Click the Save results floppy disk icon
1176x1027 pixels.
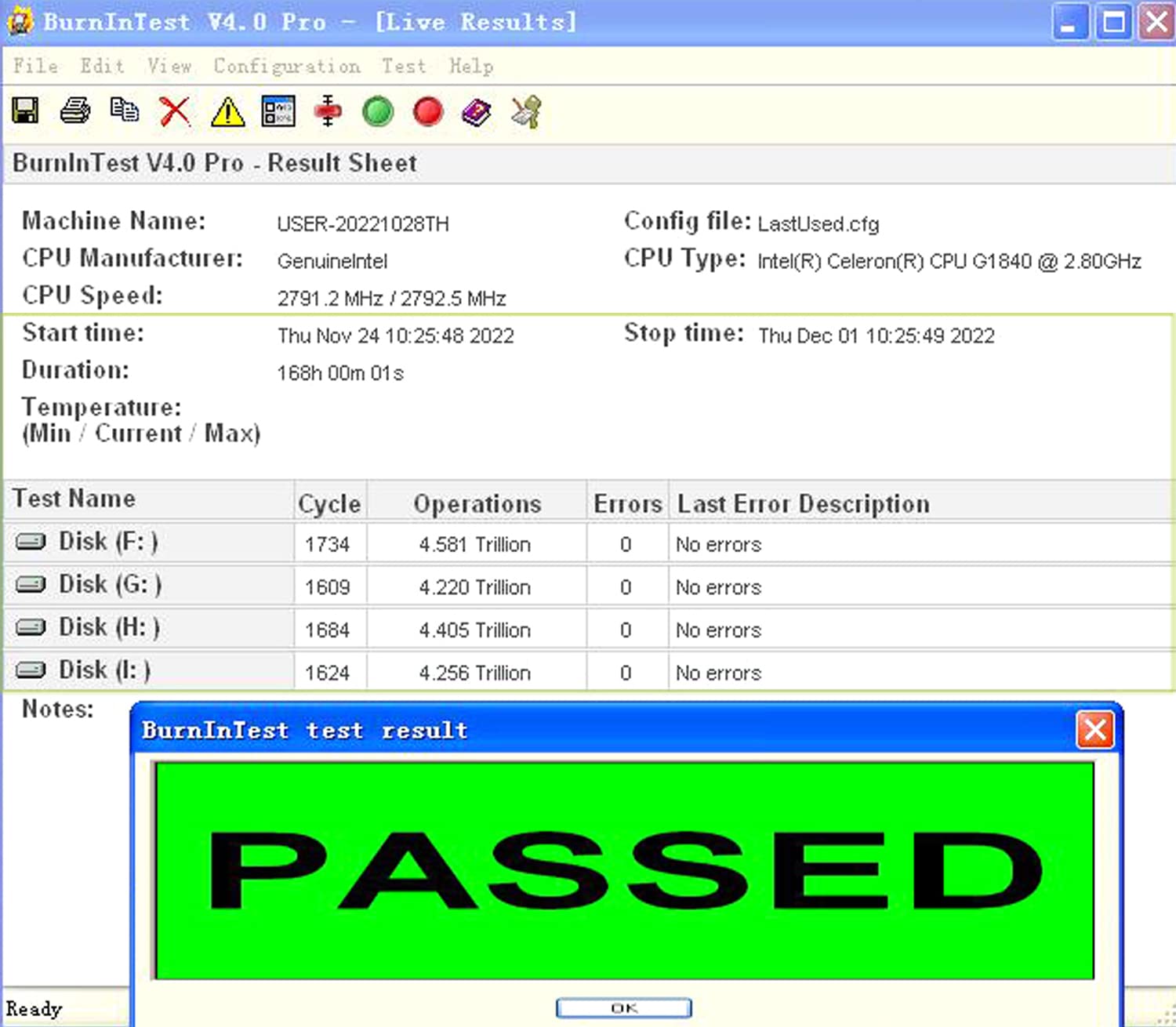point(25,111)
